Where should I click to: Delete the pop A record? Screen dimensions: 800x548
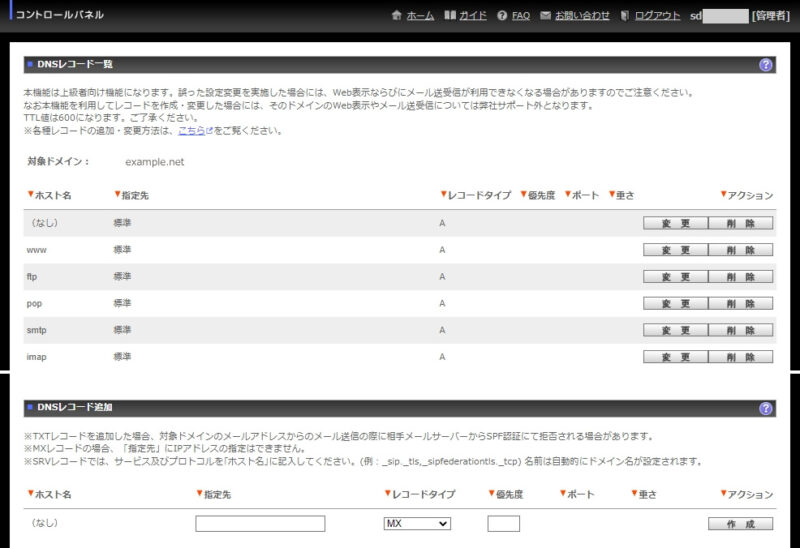741,303
